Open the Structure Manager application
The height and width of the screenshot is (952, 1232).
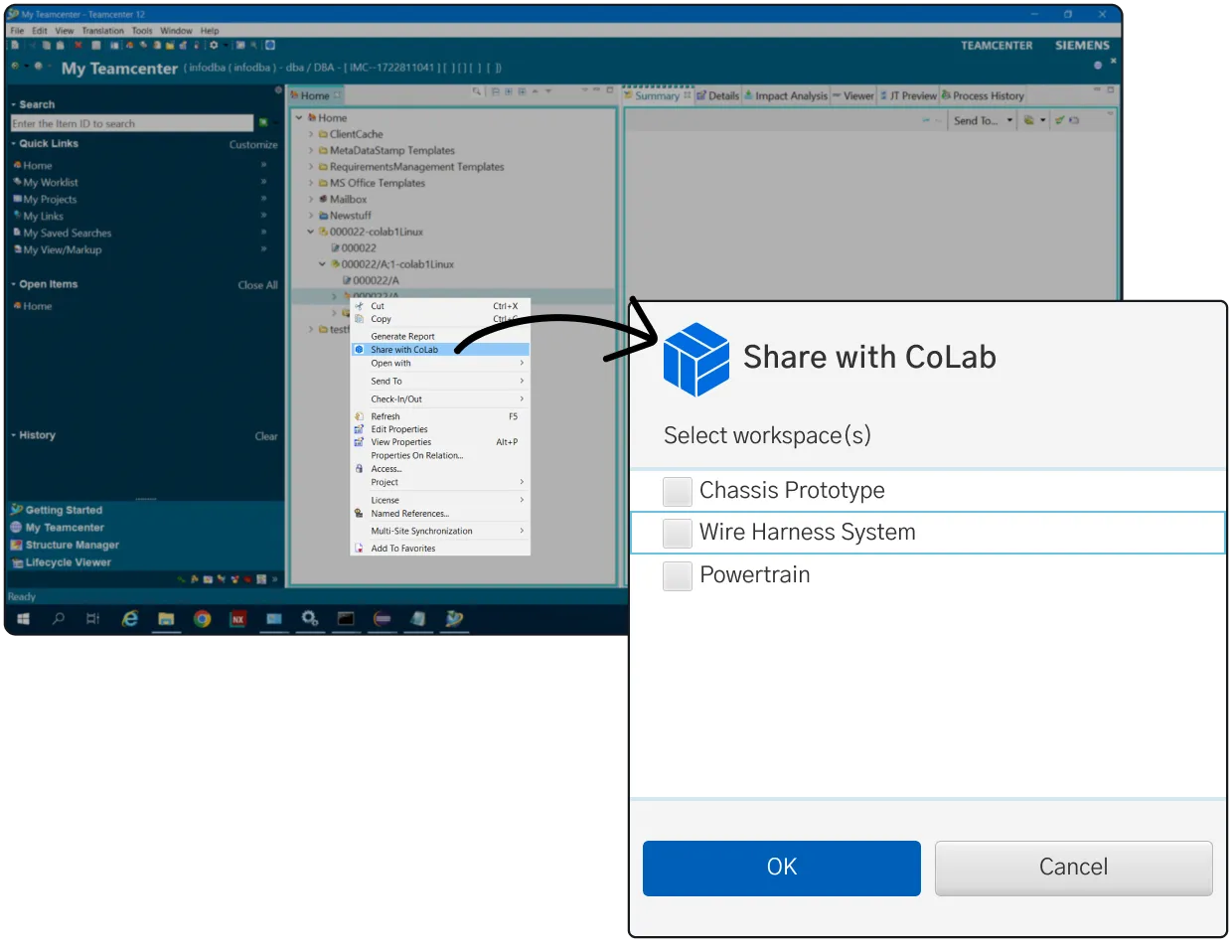[x=72, y=546]
